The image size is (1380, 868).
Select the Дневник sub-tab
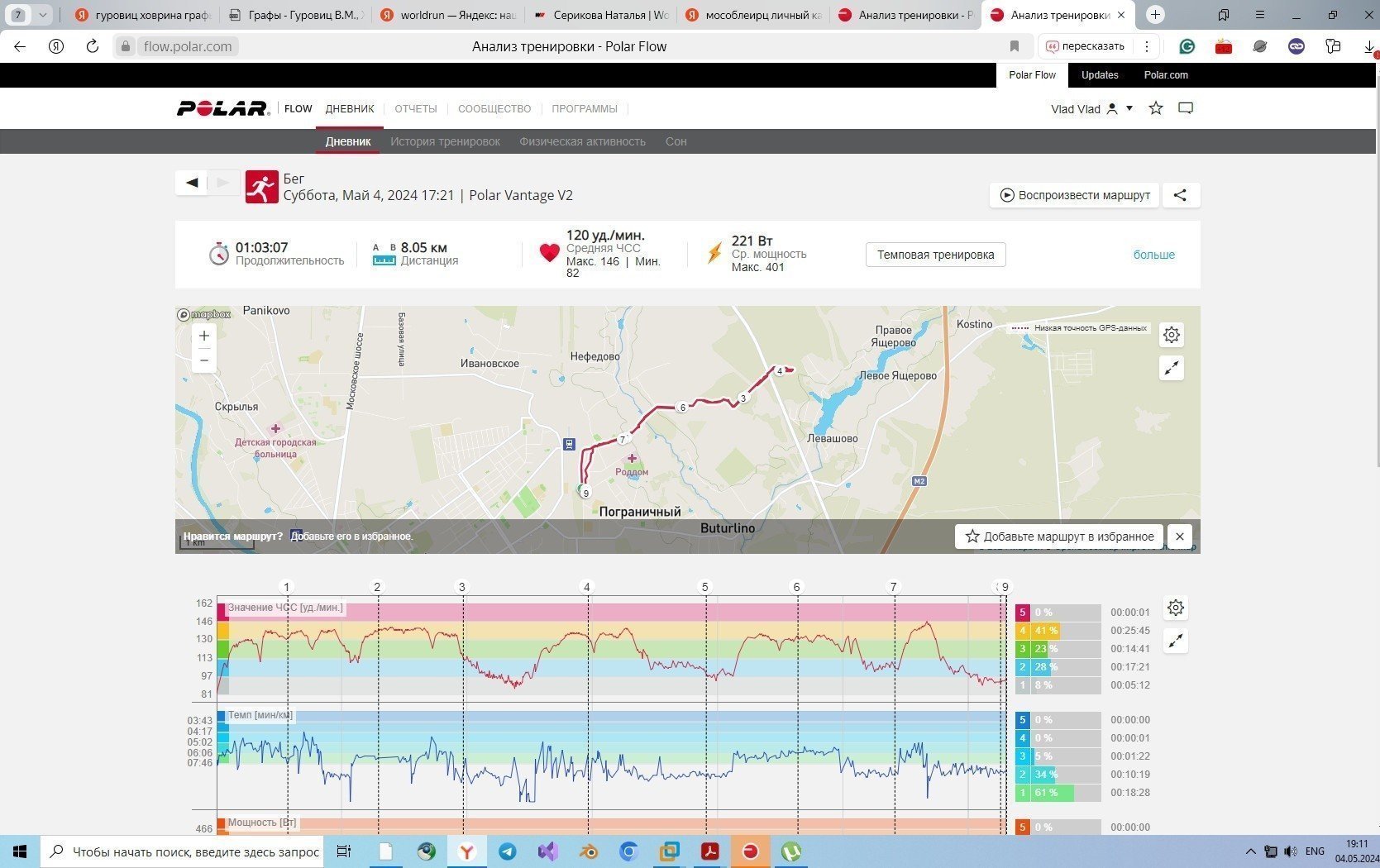[348, 141]
